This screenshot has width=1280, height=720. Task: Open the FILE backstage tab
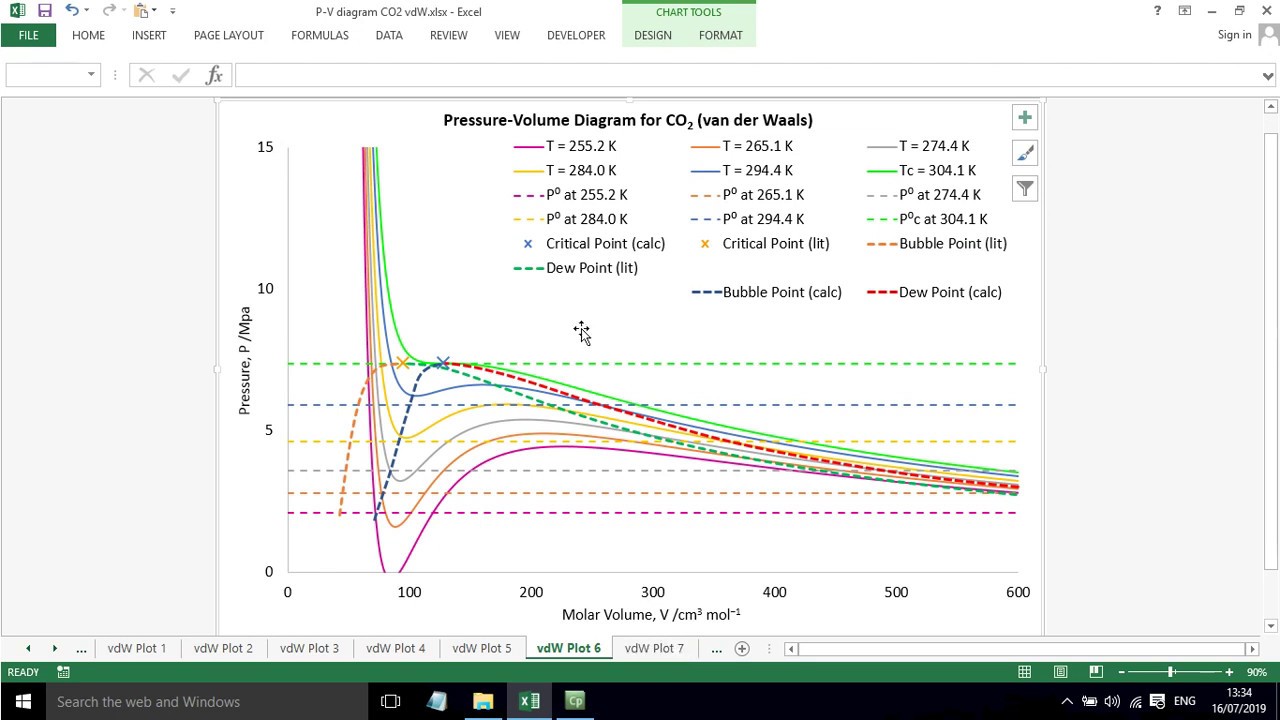pyautogui.click(x=28, y=35)
